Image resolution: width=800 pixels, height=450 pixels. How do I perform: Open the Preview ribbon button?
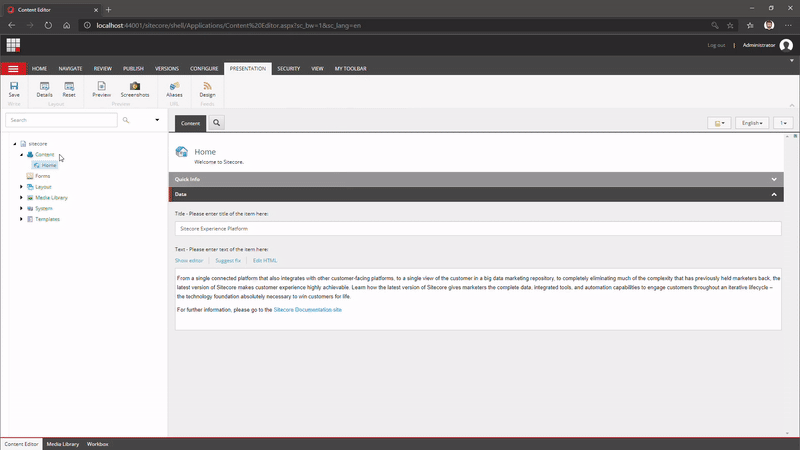click(102, 89)
